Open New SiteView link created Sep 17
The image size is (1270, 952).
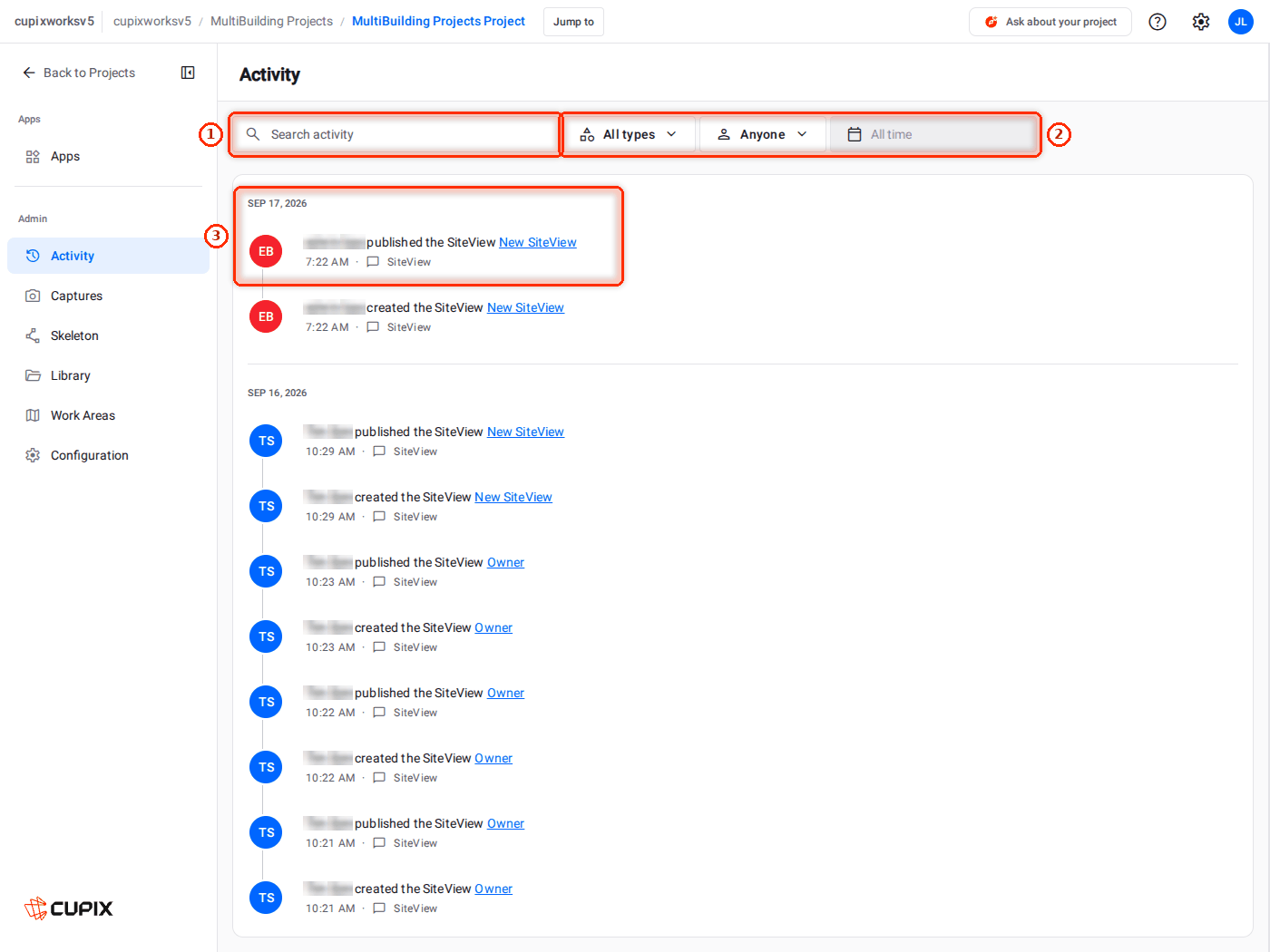pos(525,307)
